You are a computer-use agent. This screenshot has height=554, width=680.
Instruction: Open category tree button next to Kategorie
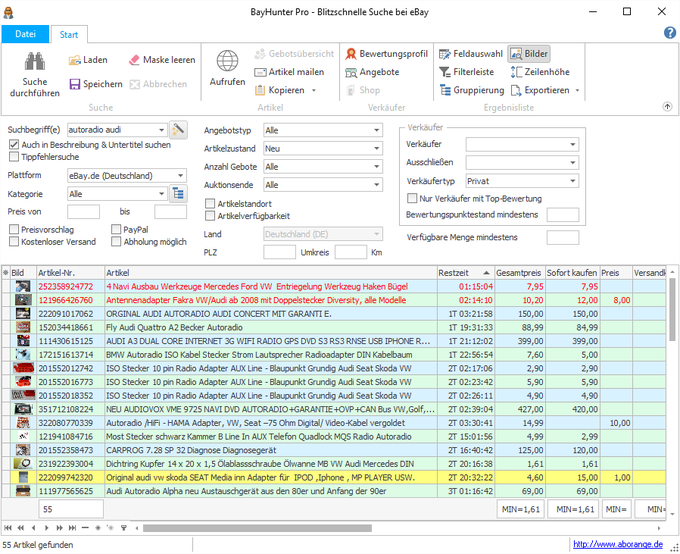coord(178,193)
